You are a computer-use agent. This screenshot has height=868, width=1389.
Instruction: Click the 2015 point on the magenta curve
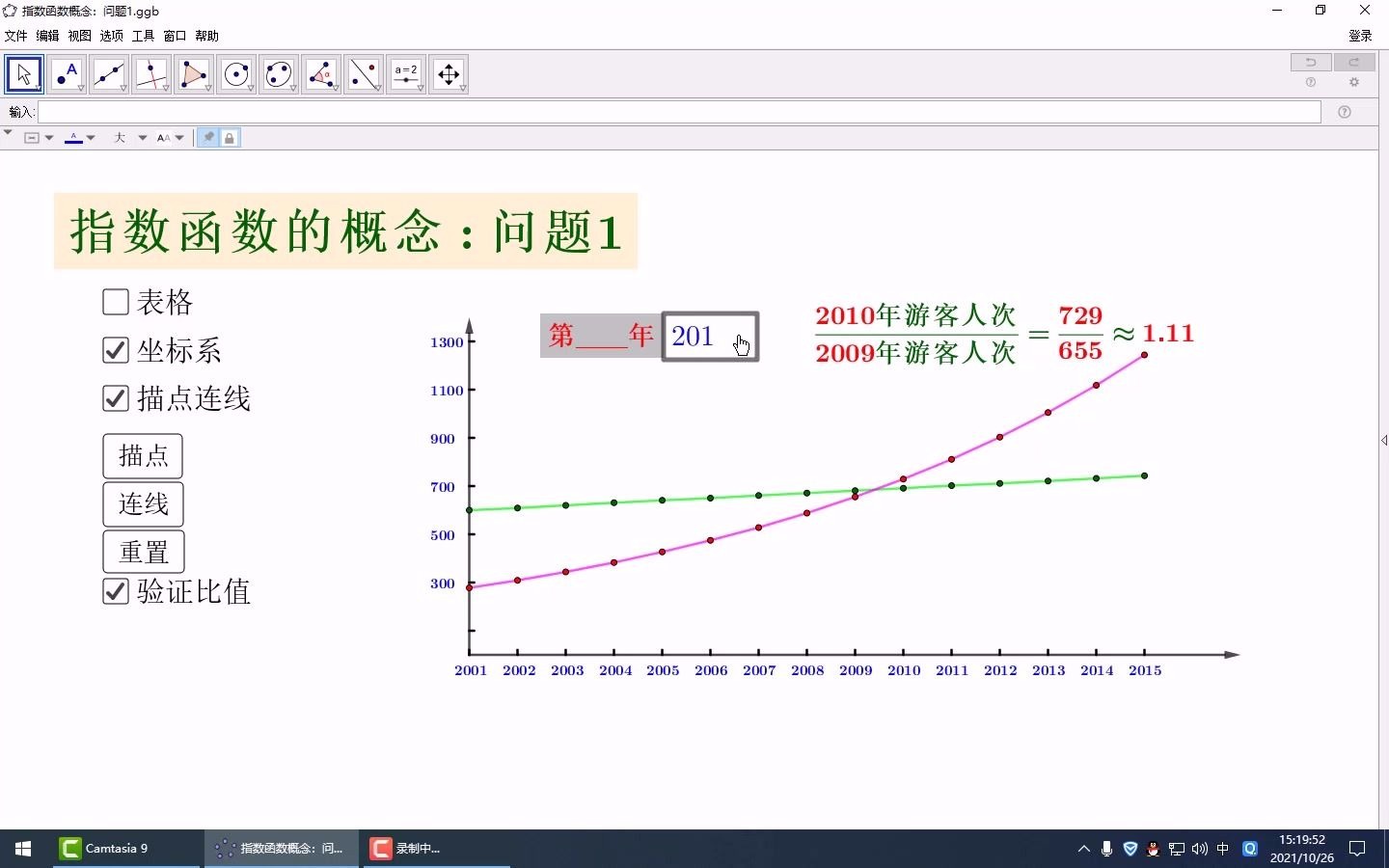pos(1145,355)
